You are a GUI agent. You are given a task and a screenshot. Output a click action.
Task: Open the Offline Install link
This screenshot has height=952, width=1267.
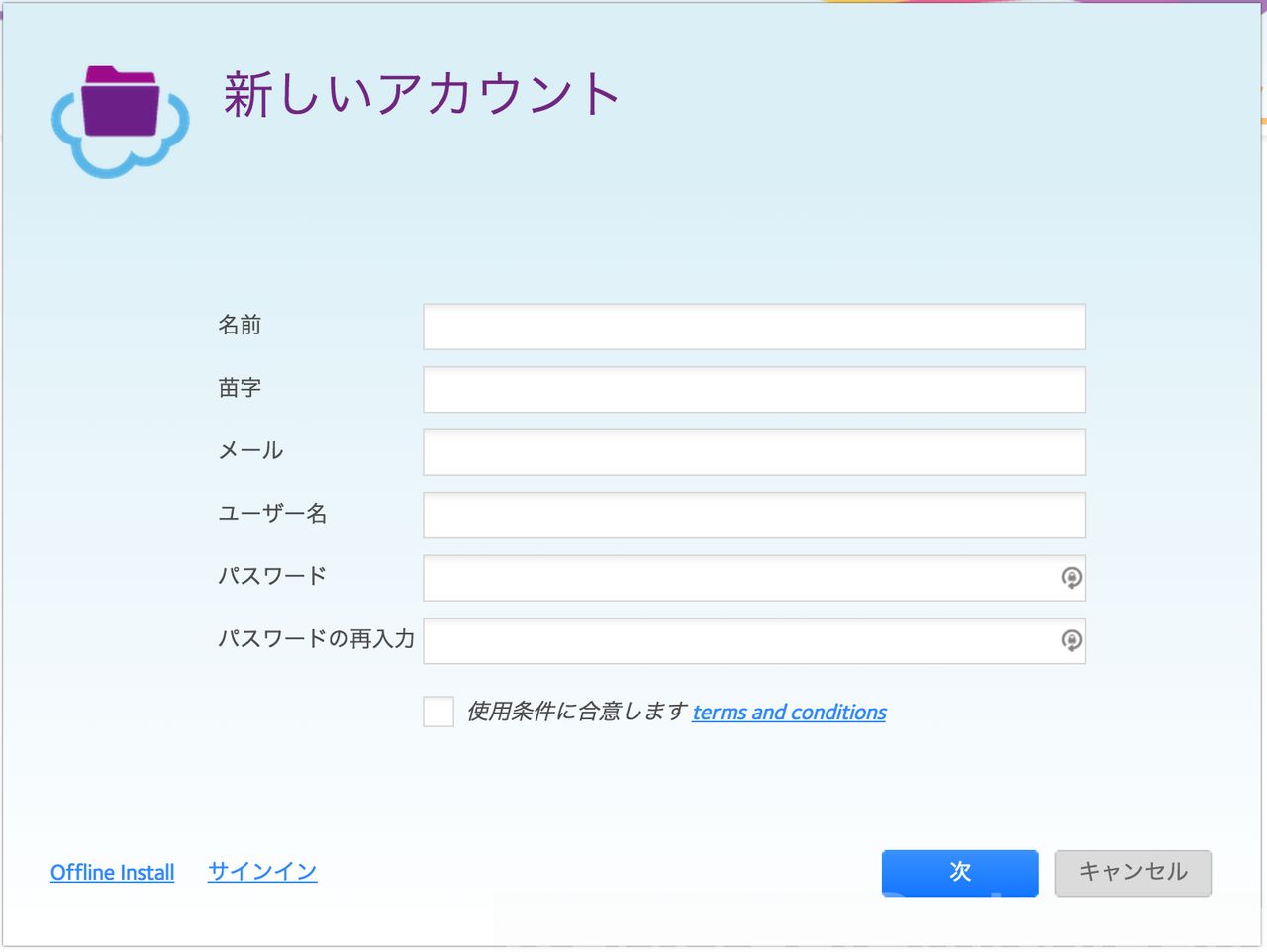point(113,873)
